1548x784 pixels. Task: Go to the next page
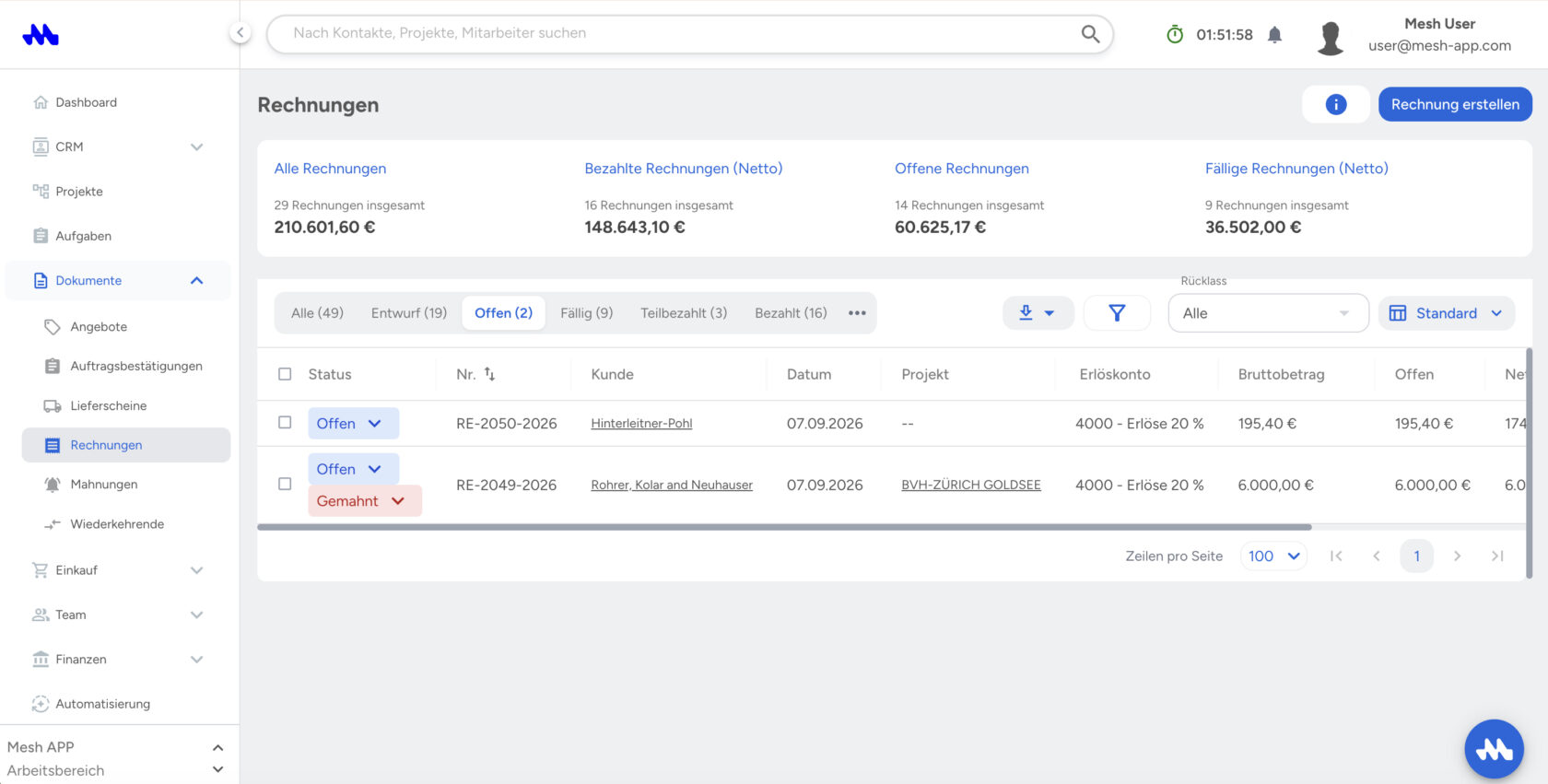coord(1457,556)
